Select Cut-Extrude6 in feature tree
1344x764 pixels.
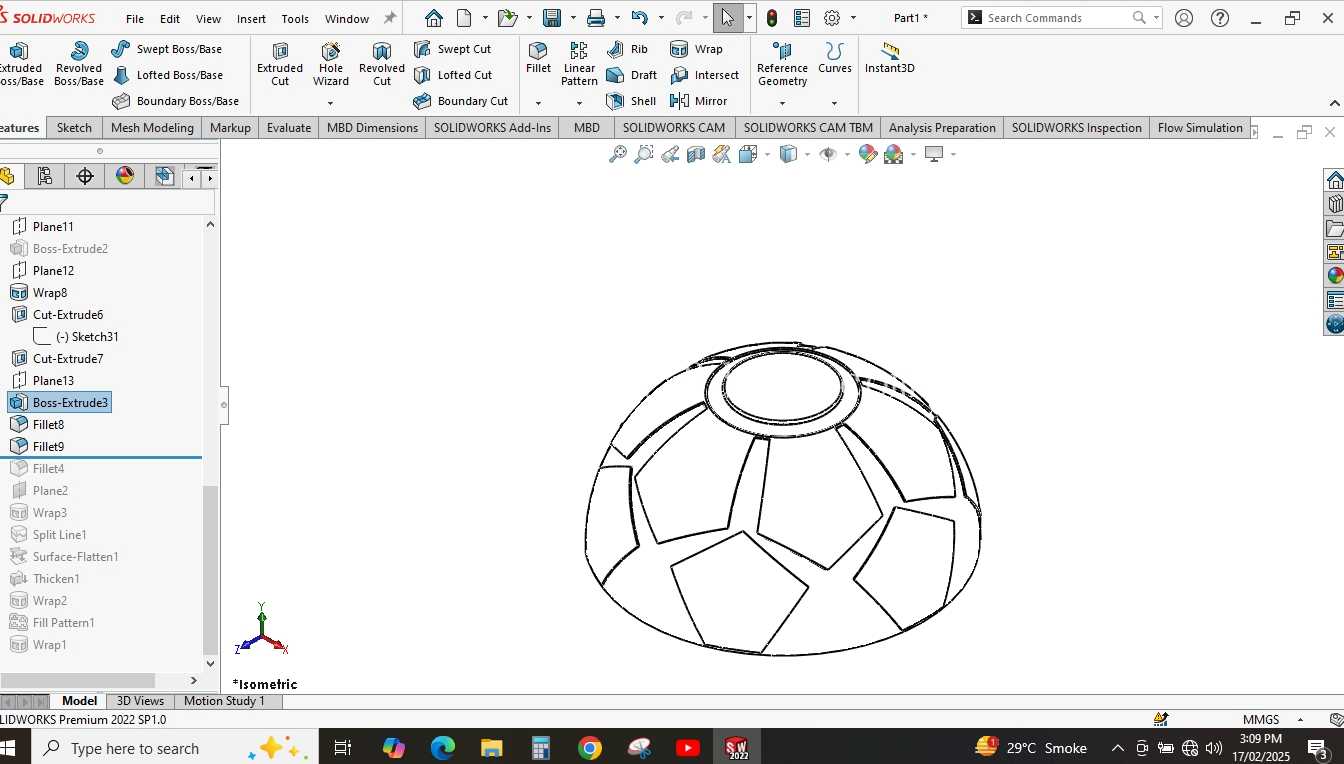tap(58, 315)
